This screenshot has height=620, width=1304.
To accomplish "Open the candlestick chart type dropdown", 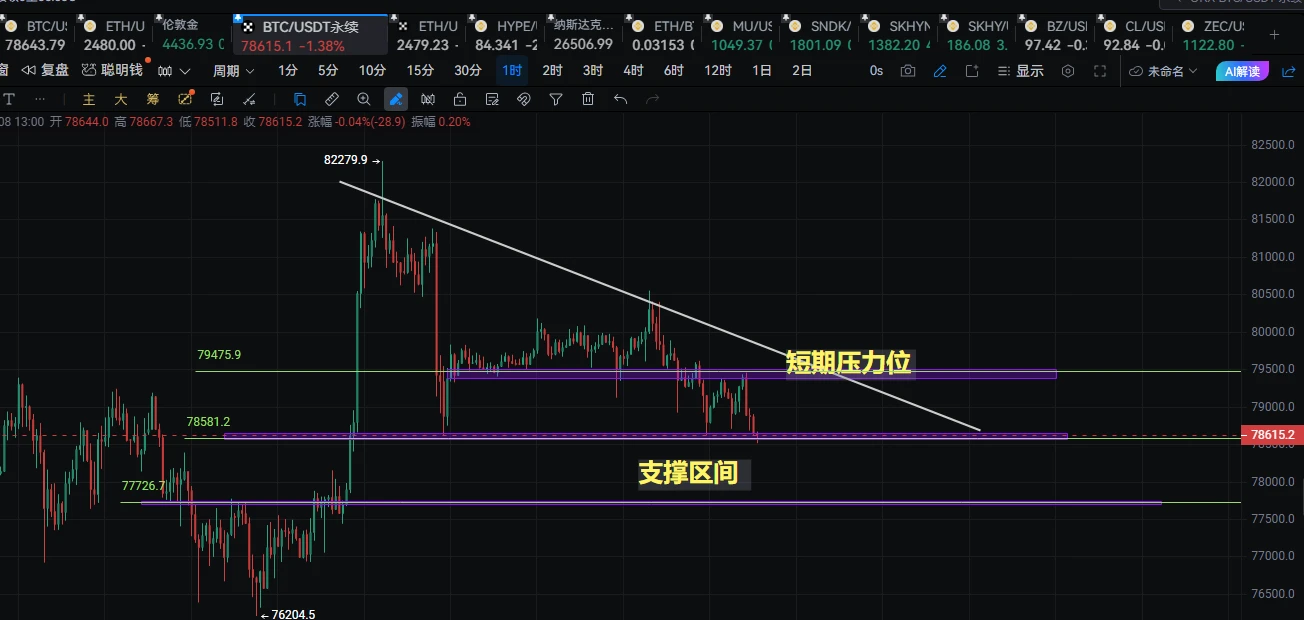I will click(173, 71).
